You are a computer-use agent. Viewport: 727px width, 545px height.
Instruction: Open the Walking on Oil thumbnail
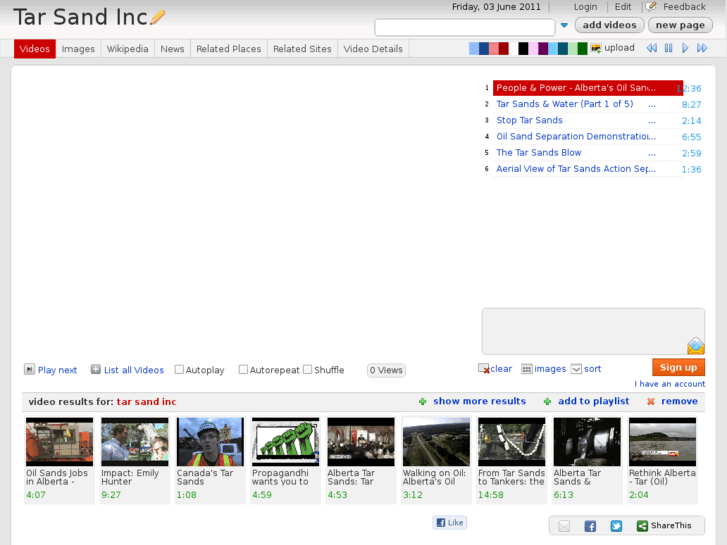(x=436, y=442)
